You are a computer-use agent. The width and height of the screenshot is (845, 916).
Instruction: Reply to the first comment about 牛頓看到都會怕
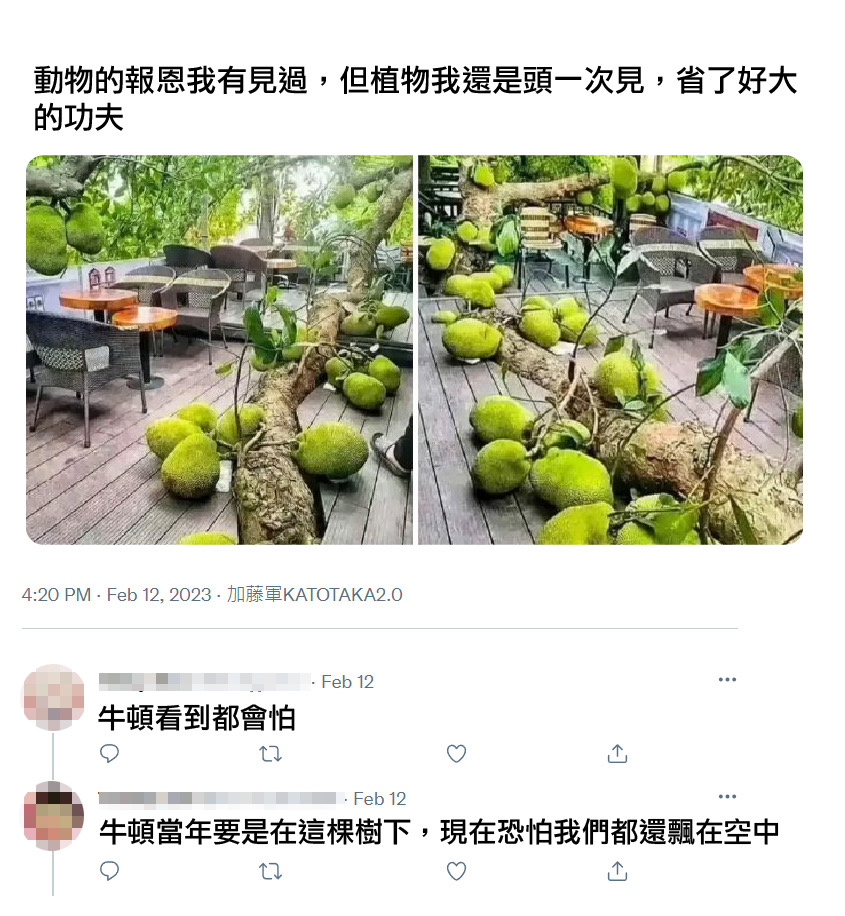pyautogui.click(x=109, y=754)
